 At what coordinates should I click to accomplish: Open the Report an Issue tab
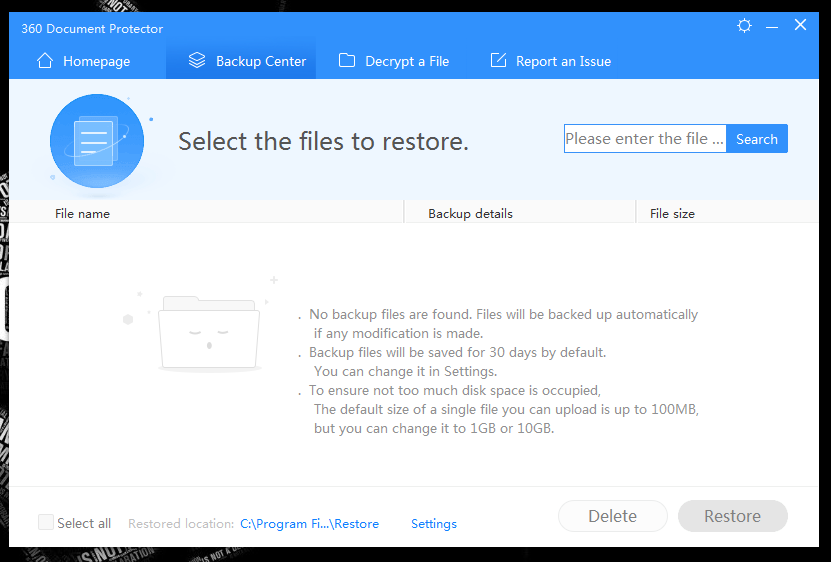[x=550, y=62]
